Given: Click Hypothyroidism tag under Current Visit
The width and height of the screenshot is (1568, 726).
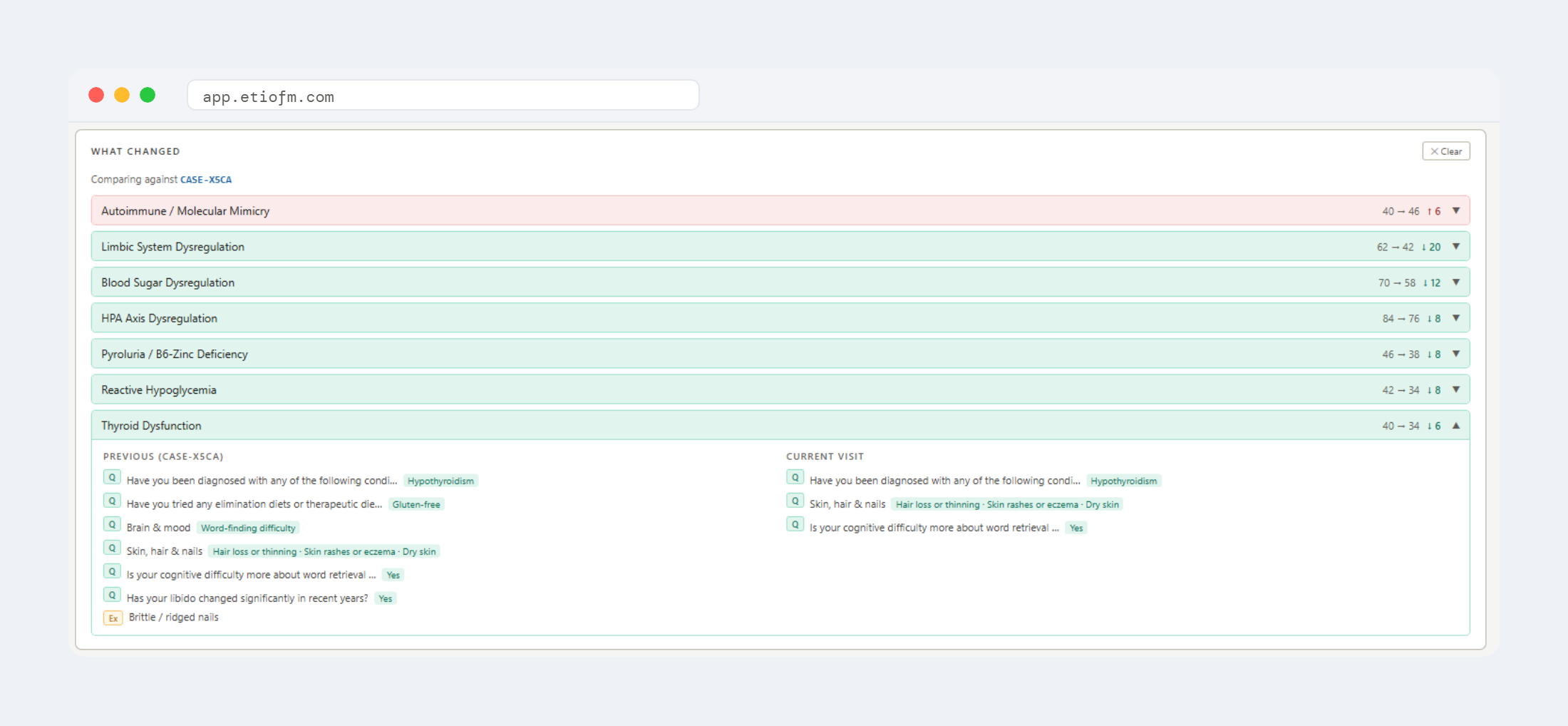Looking at the screenshot, I should pyautogui.click(x=1124, y=481).
